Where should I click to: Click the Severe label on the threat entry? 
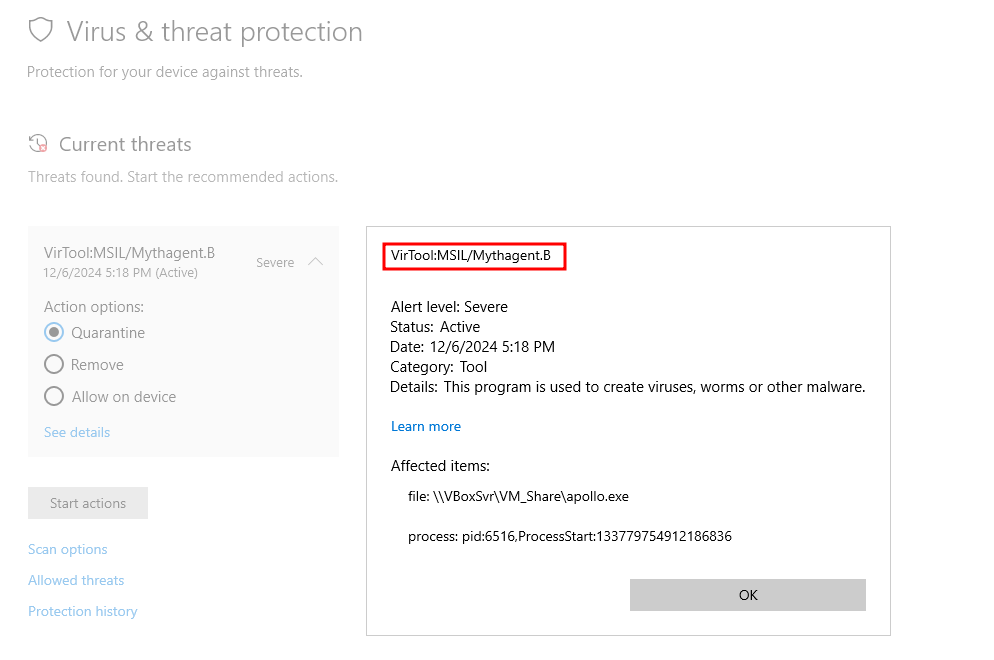click(275, 262)
